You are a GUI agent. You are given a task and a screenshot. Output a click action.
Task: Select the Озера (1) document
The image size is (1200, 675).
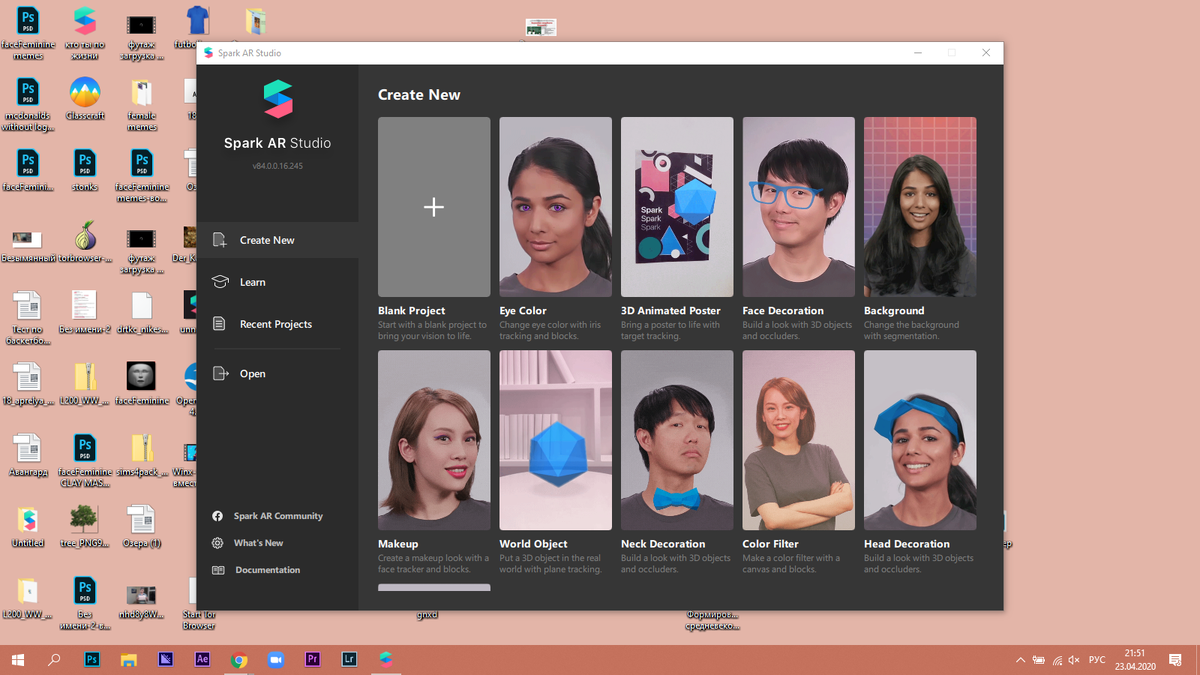point(142,526)
